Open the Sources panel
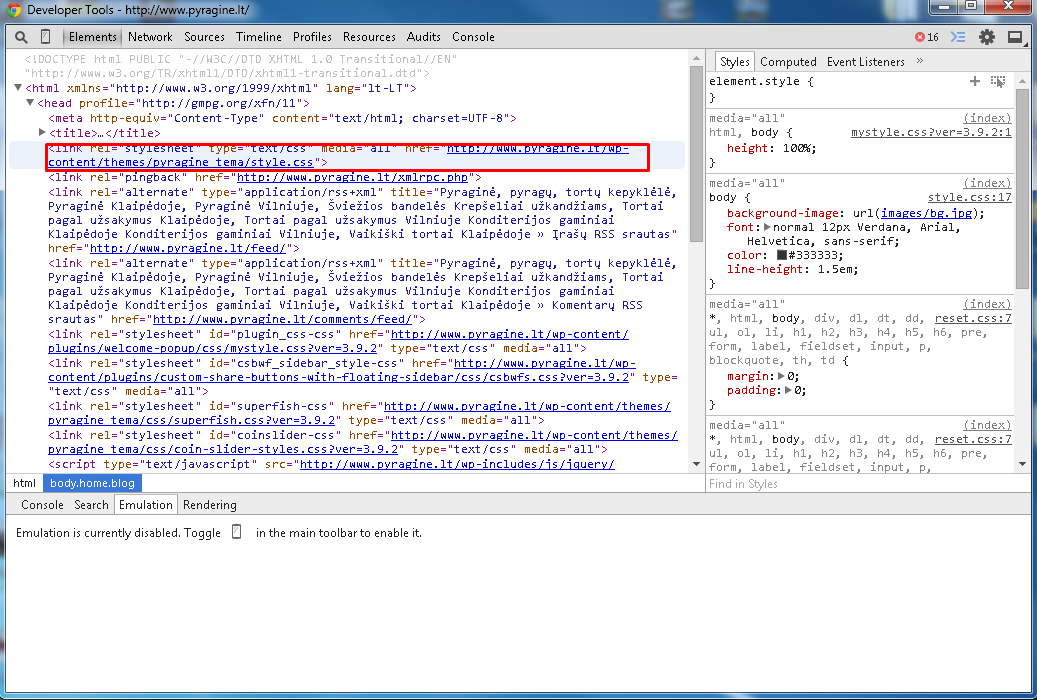 coord(204,37)
